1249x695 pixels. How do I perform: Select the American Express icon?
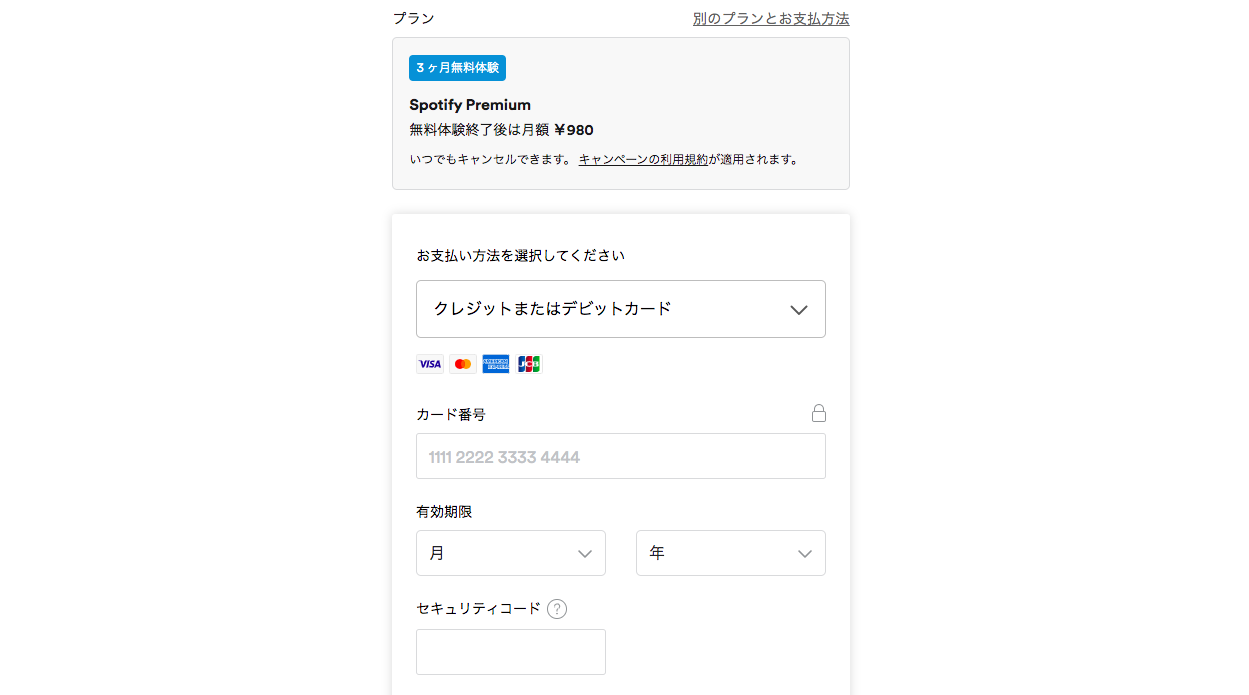pyautogui.click(x=495, y=363)
